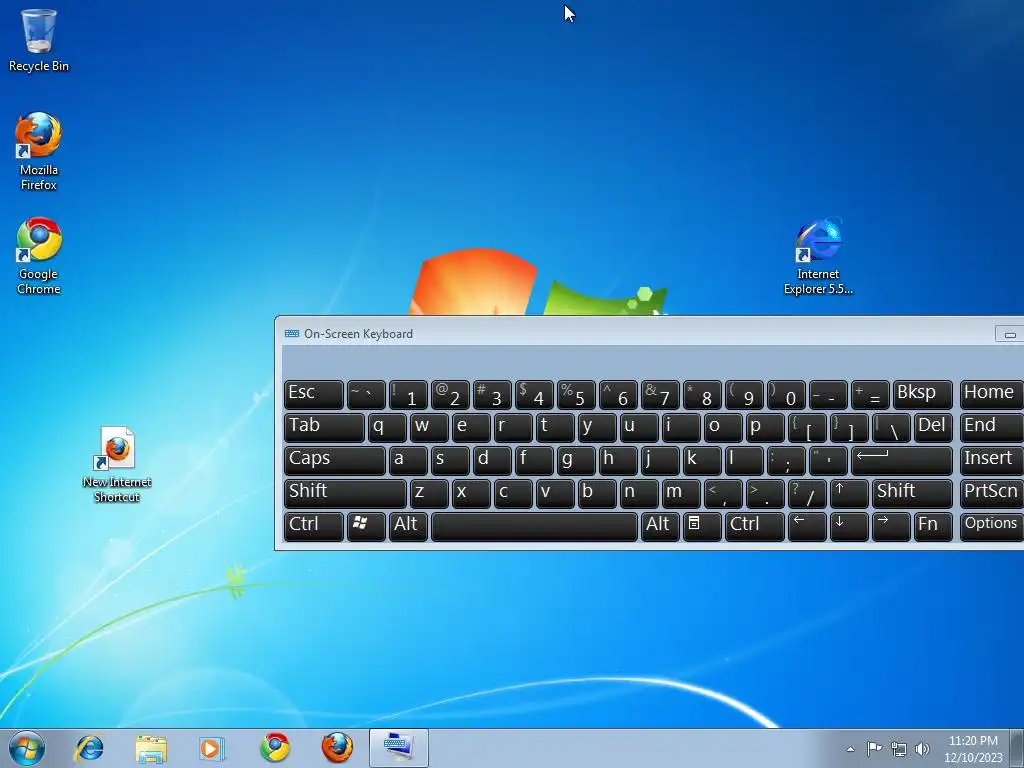The height and width of the screenshot is (768, 1024).
Task: Launch Windows Media Player from the taskbar
Action: point(212,748)
